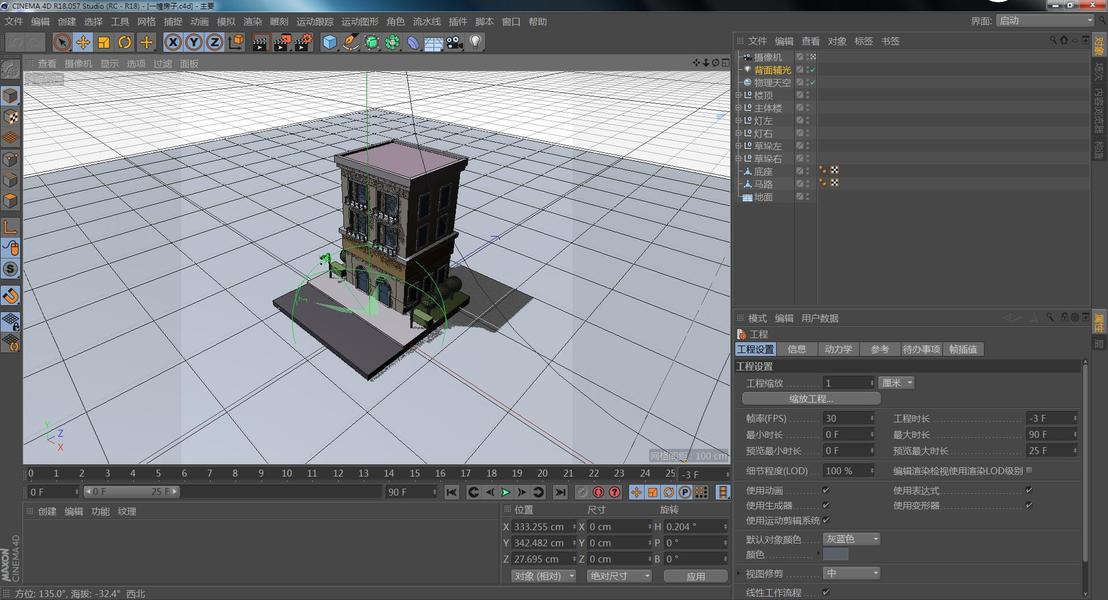
Task: Open the spline pen tool
Action: (x=350, y=43)
